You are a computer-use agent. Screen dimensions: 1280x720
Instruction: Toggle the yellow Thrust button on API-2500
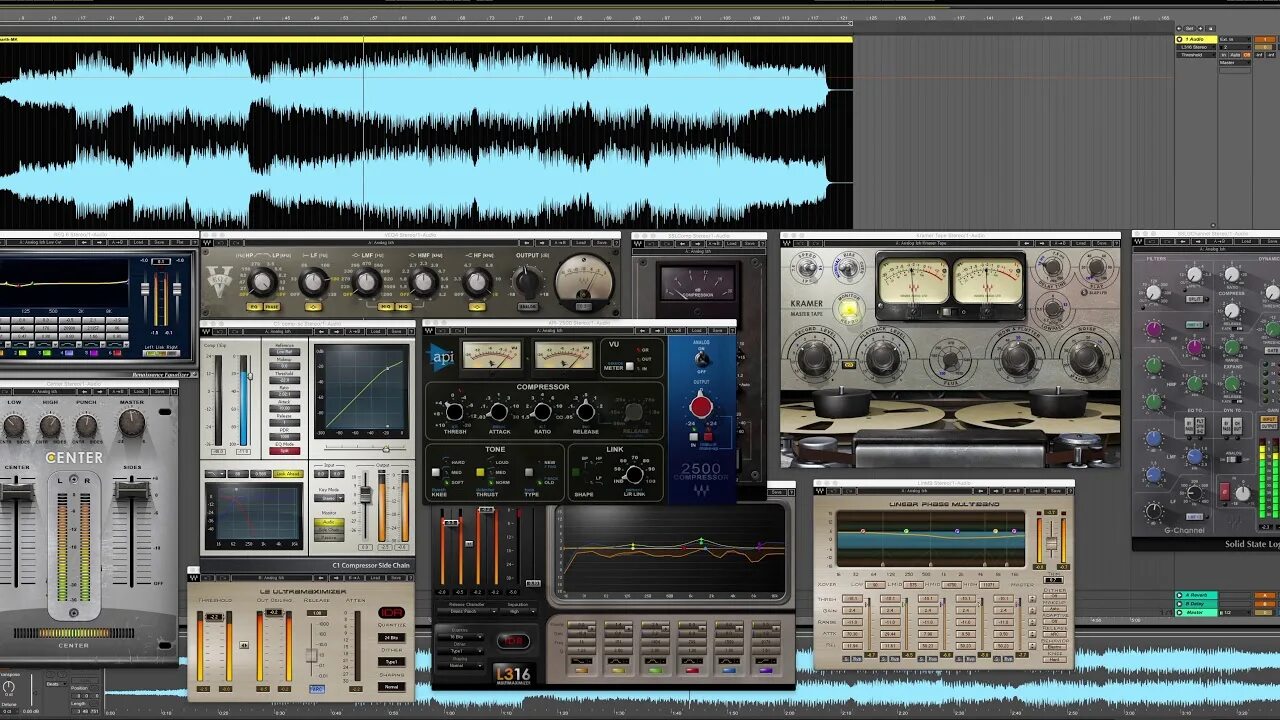pyautogui.click(x=480, y=472)
